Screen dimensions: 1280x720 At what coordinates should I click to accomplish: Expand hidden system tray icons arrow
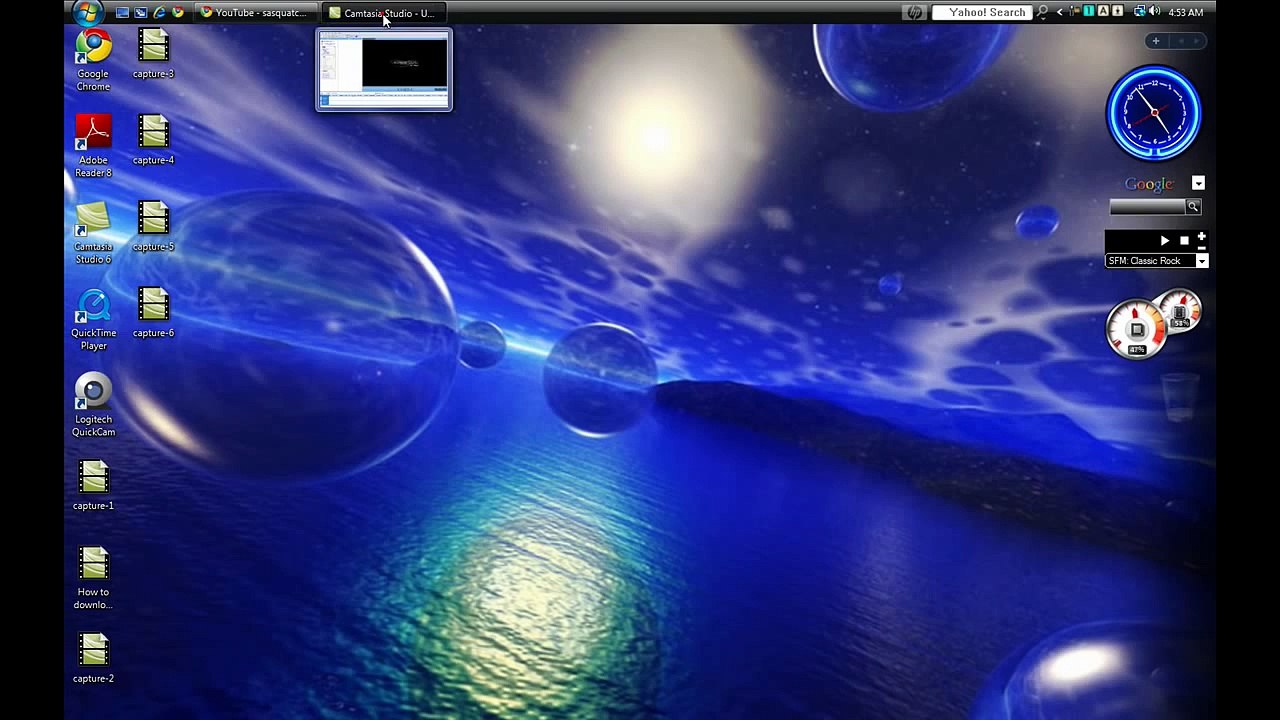pos(1059,12)
